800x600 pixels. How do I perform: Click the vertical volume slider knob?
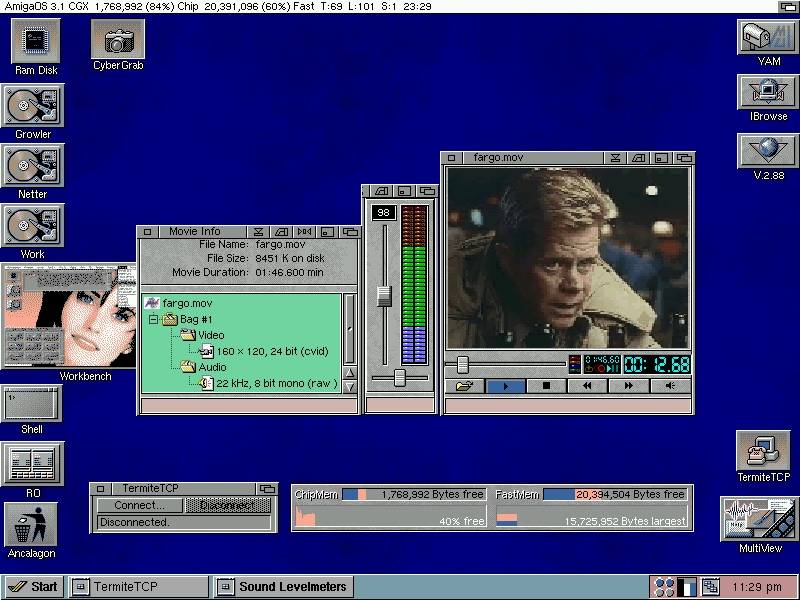point(383,295)
